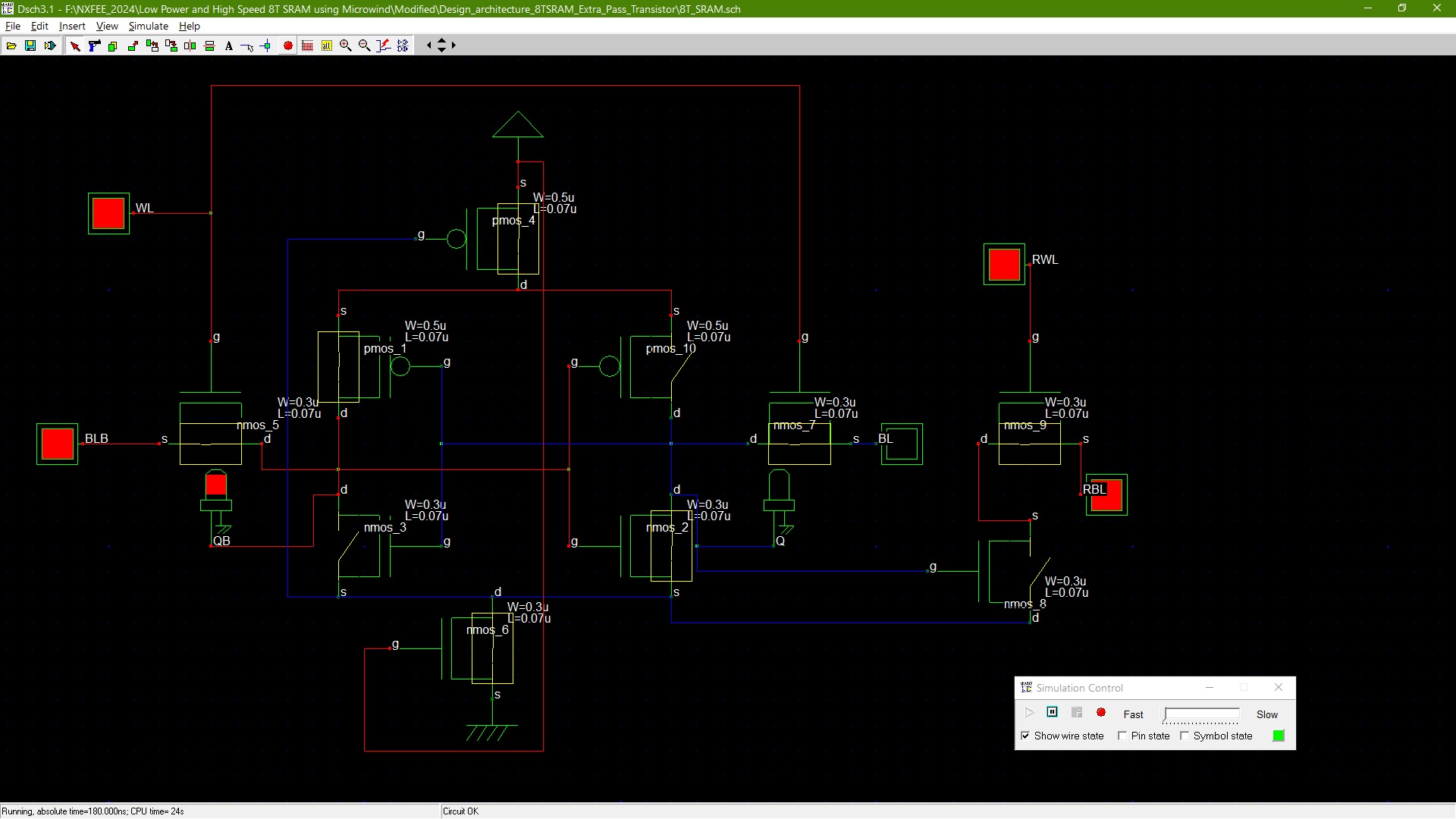Screen dimensions: 1456x819
Task: Click the green status indicator in Simulation Control
Action: (1279, 736)
